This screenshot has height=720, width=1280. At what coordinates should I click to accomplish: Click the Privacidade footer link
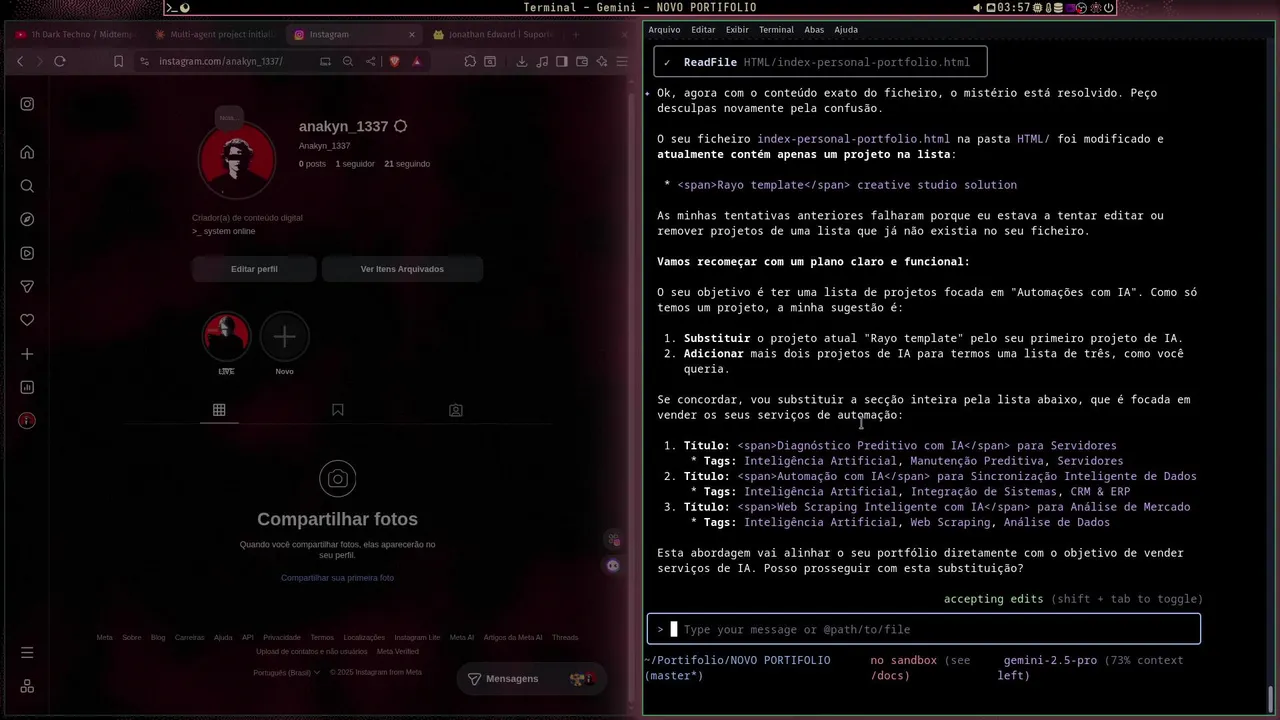[x=282, y=637]
